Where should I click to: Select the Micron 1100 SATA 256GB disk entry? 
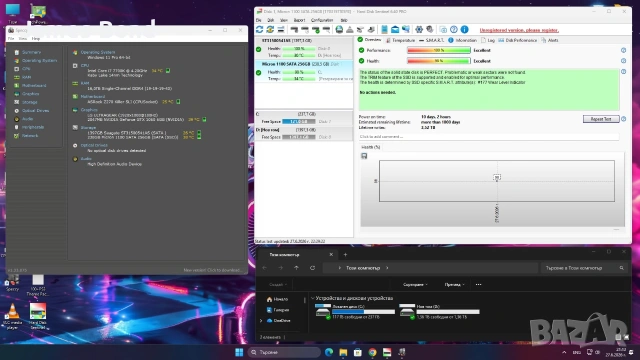click(x=304, y=71)
